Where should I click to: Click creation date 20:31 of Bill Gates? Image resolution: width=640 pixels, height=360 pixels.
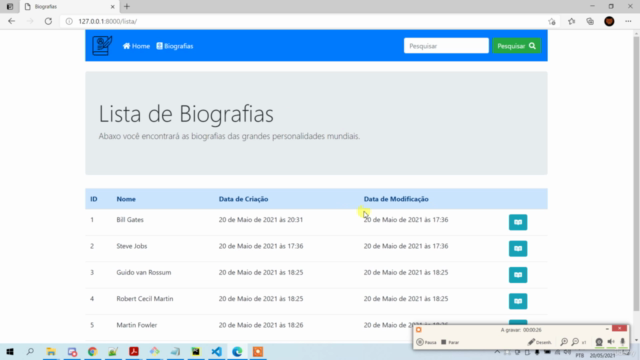(261, 220)
